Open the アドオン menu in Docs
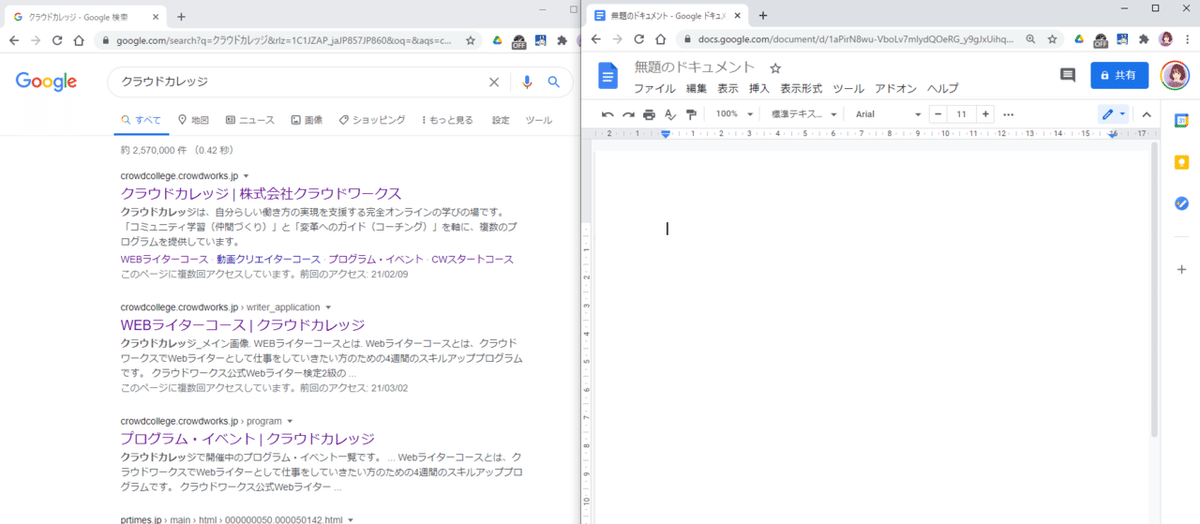Viewport: 1200px width, 524px height. [895, 88]
